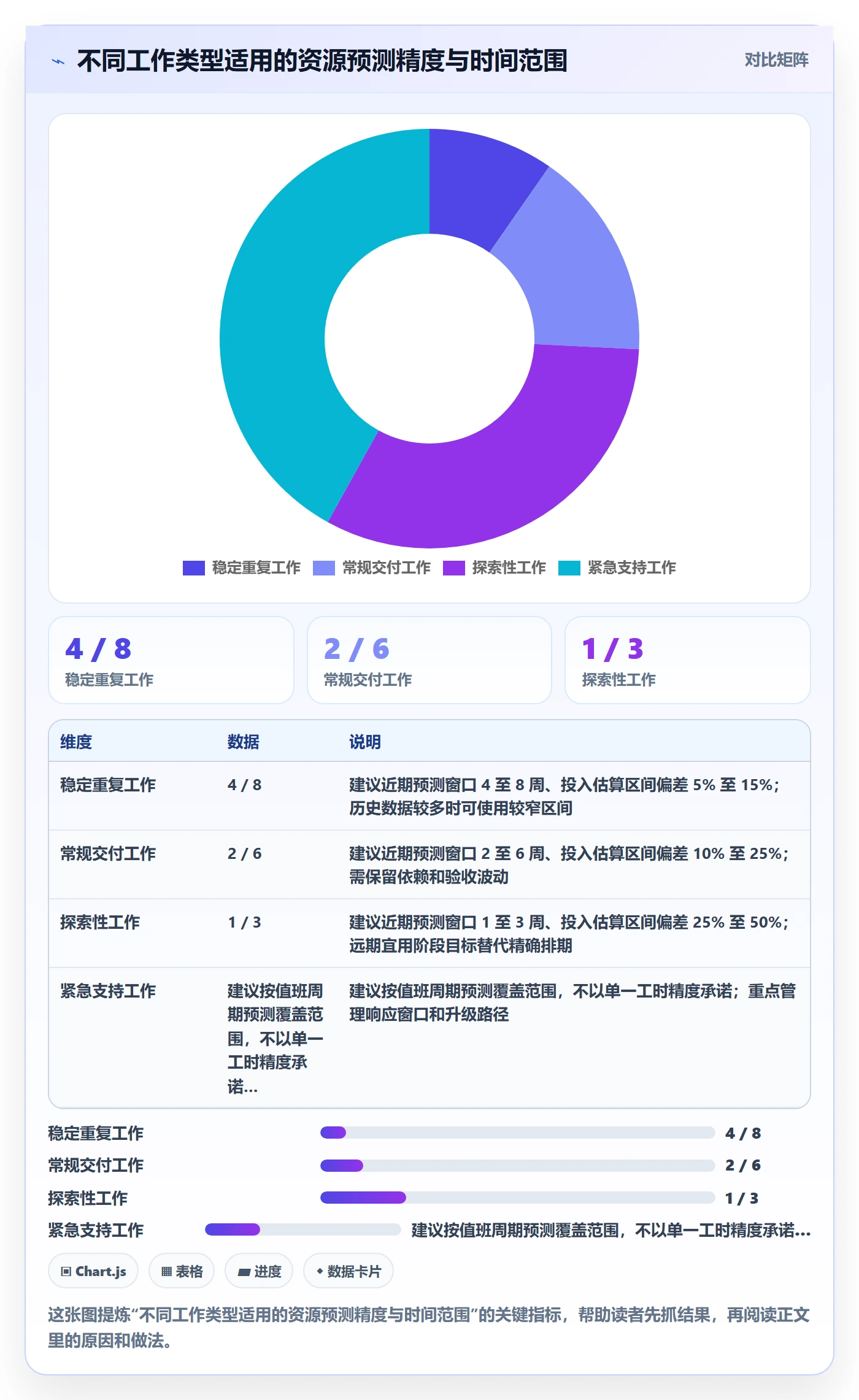Click the 紧急支持工作 legend swatch

pyautogui.click(x=569, y=568)
